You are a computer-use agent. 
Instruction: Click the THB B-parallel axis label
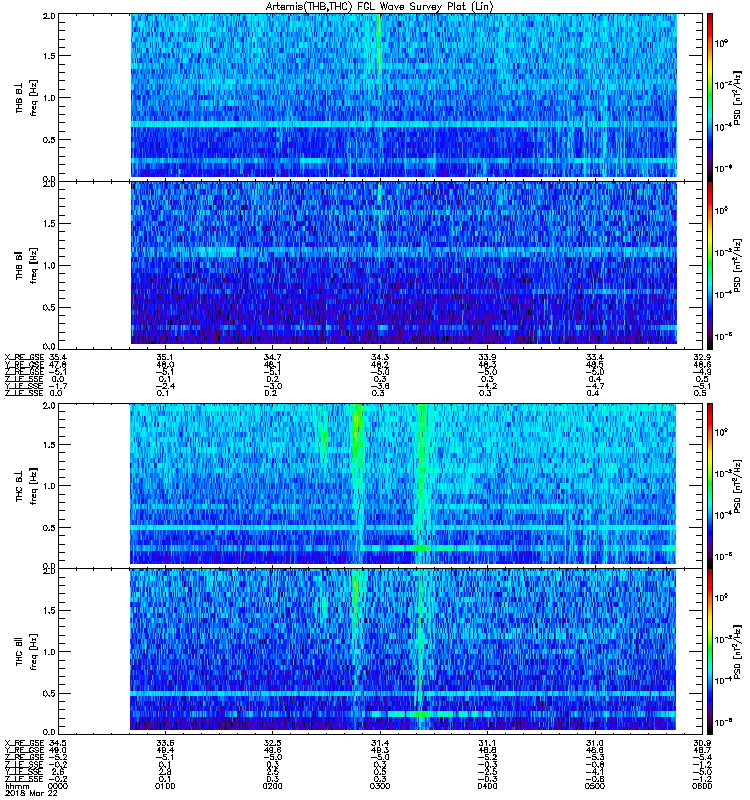click(x=19, y=265)
